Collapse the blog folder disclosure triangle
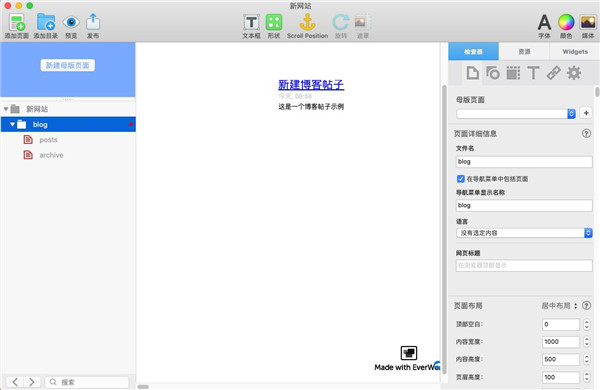600x390 pixels. 12,124
